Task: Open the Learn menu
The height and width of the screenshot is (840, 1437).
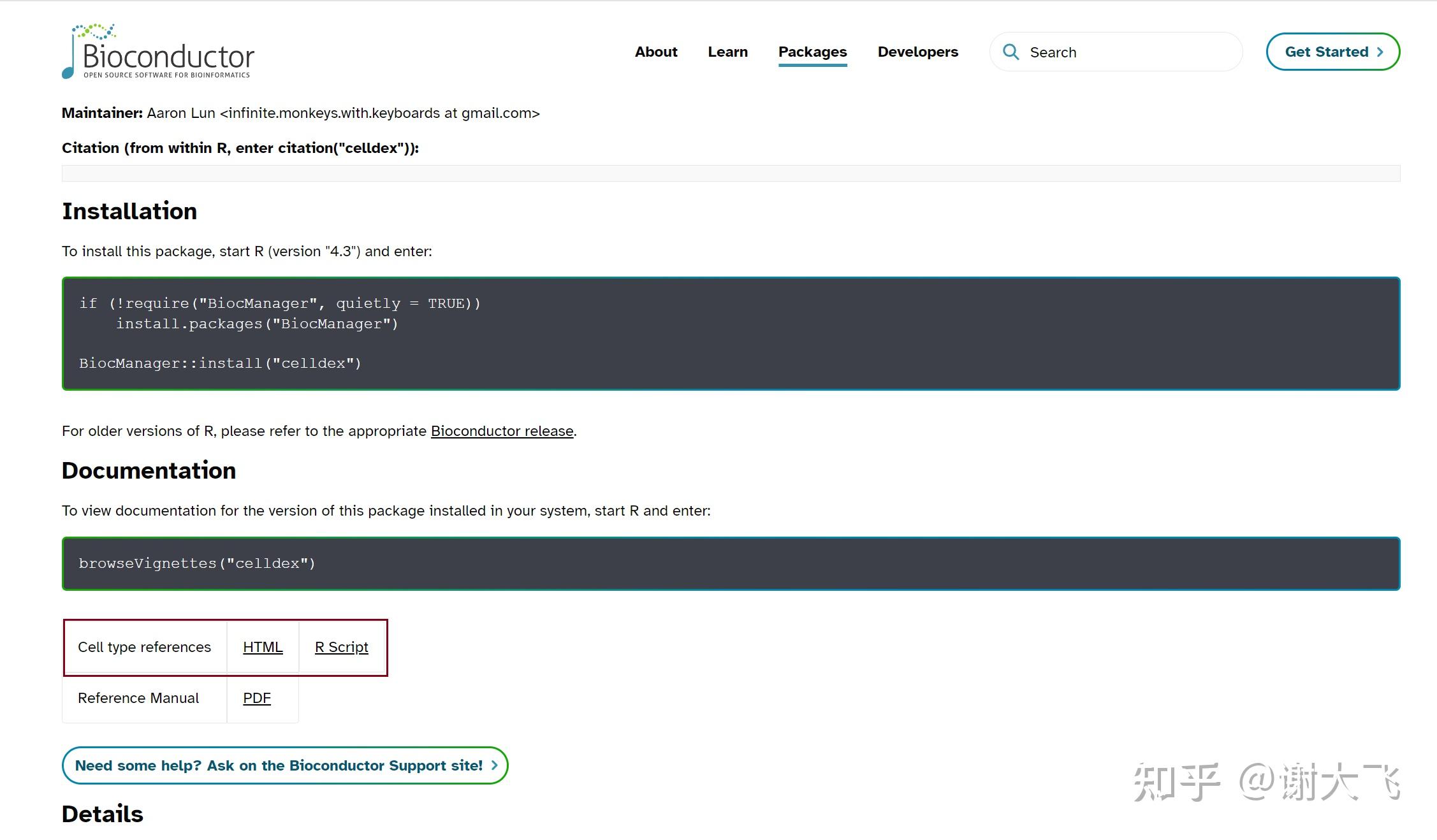Action: pos(727,52)
